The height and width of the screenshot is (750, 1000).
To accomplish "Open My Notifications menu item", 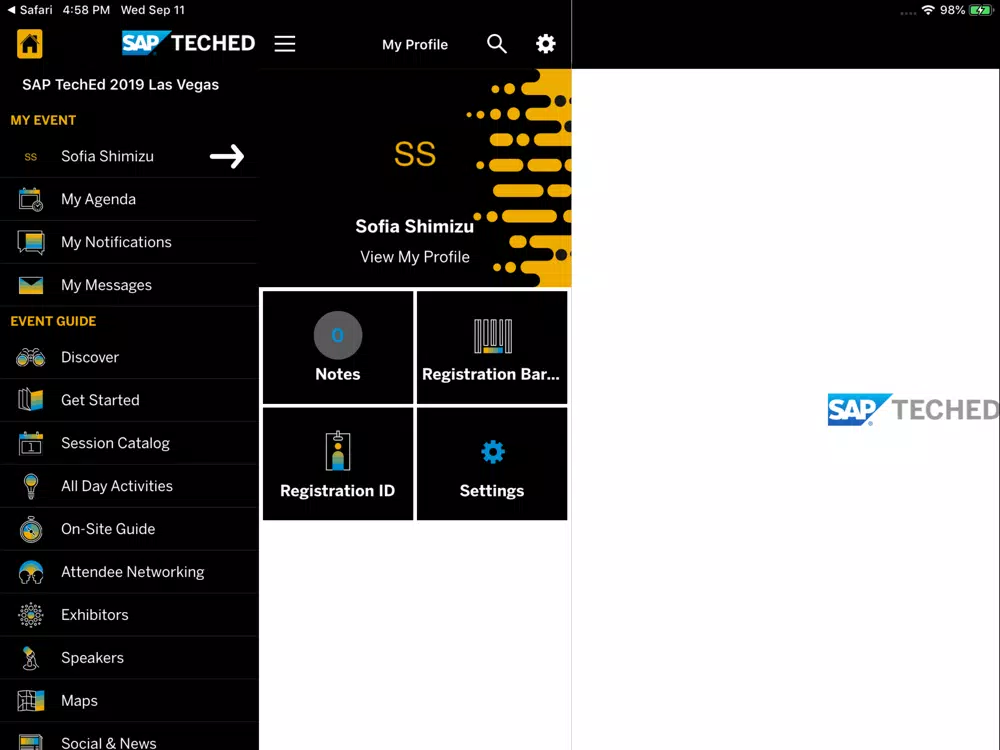I will pos(129,242).
